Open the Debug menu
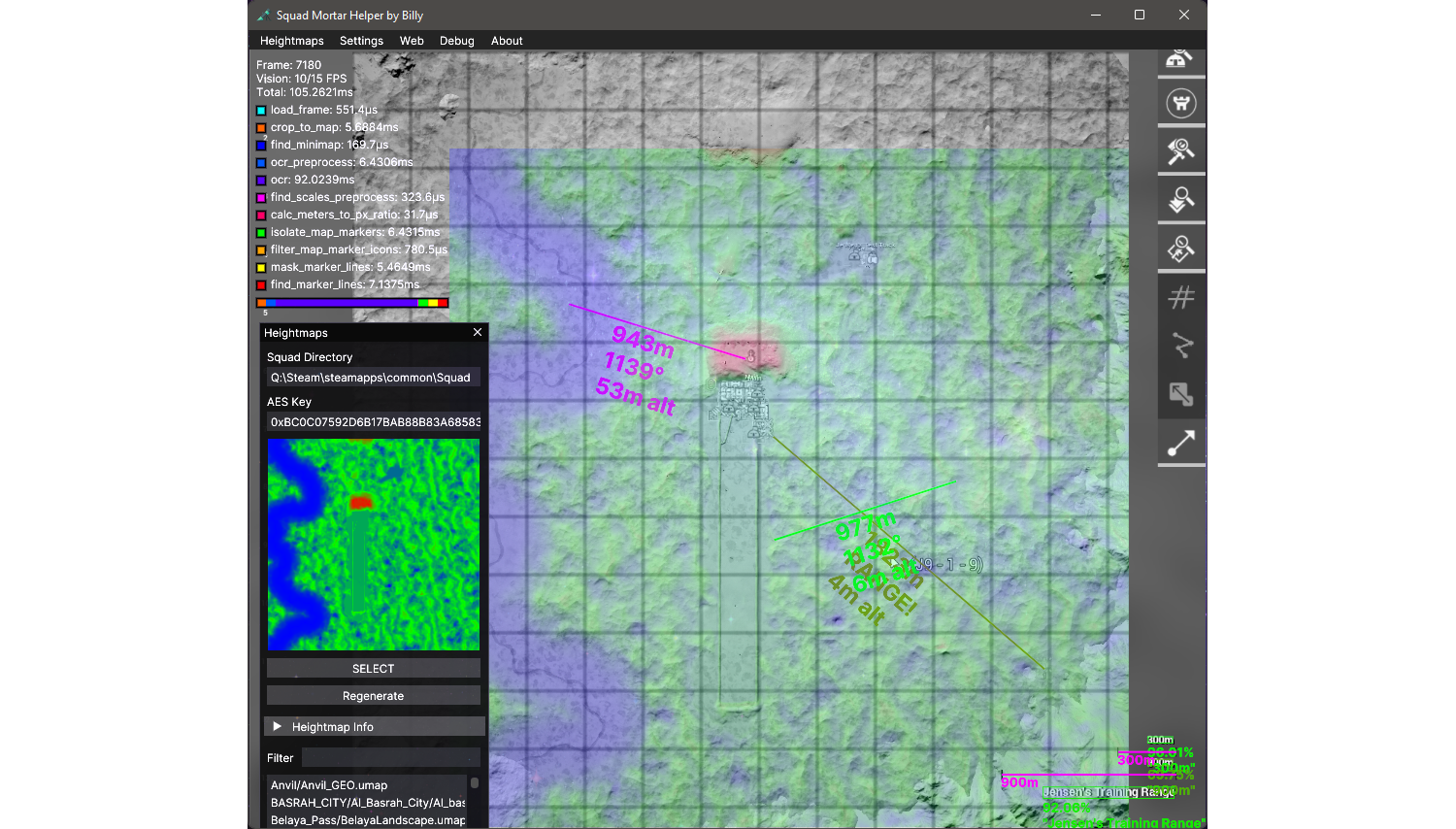 pyautogui.click(x=456, y=41)
